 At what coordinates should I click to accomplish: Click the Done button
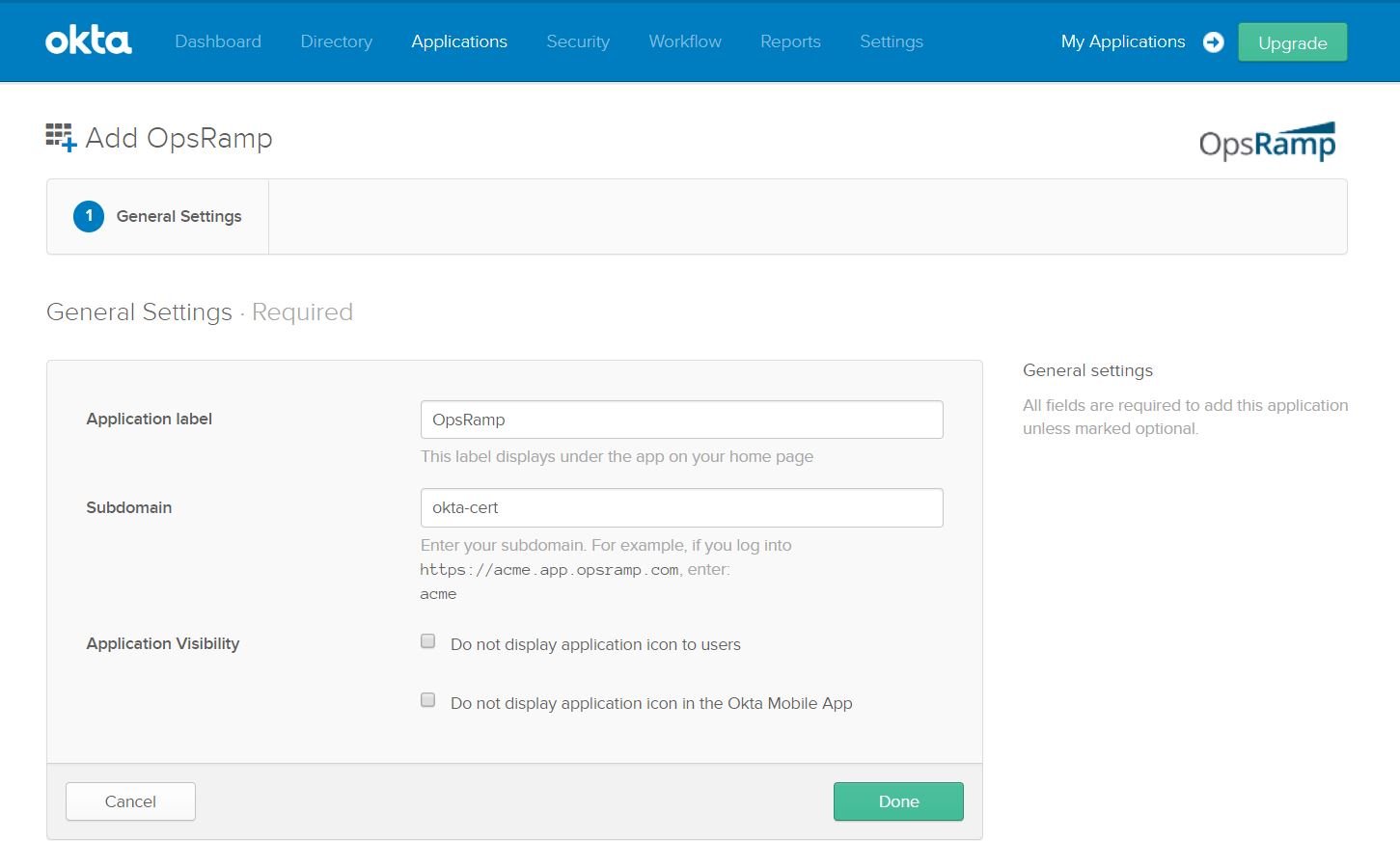pyautogui.click(x=897, y=800)
